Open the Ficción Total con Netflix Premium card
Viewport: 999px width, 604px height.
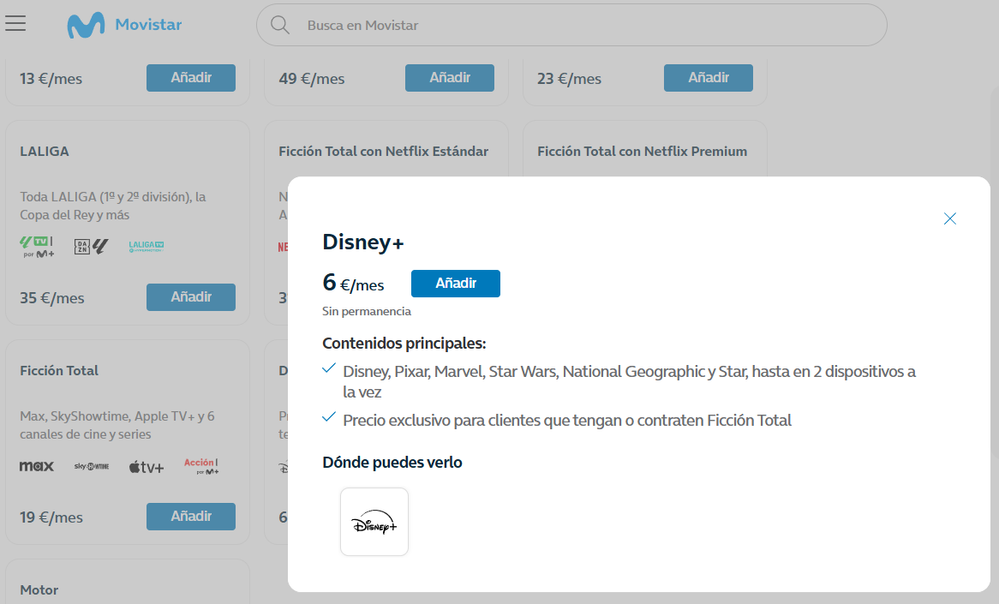click(x=642, y=152)
